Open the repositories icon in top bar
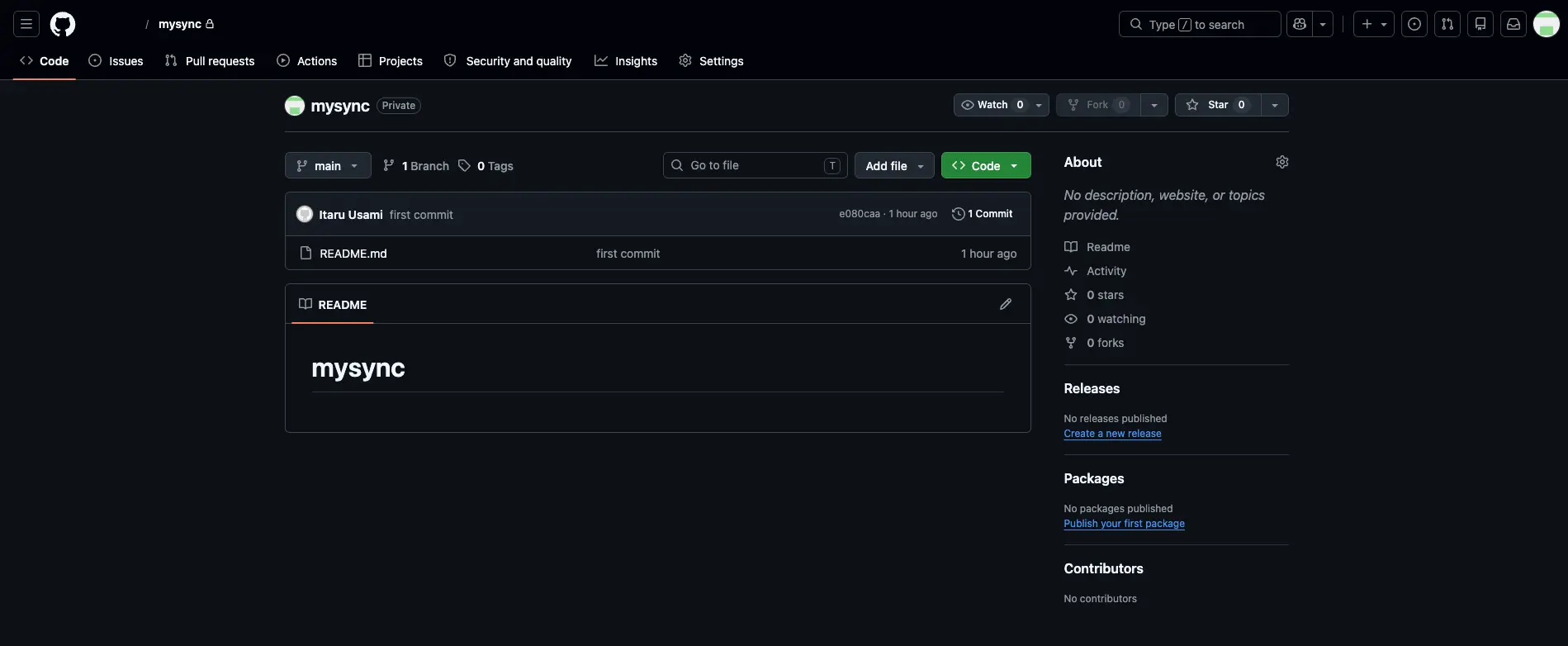 [1480, 24]
